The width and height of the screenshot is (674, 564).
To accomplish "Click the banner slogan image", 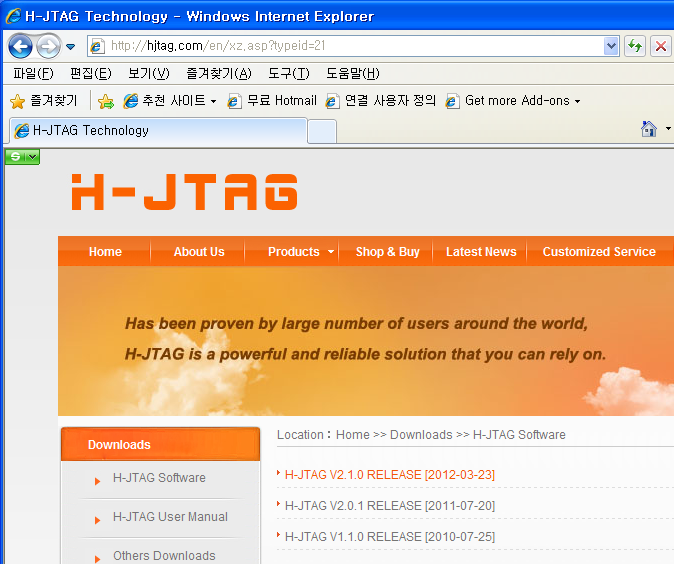I will tap(366, 340).
